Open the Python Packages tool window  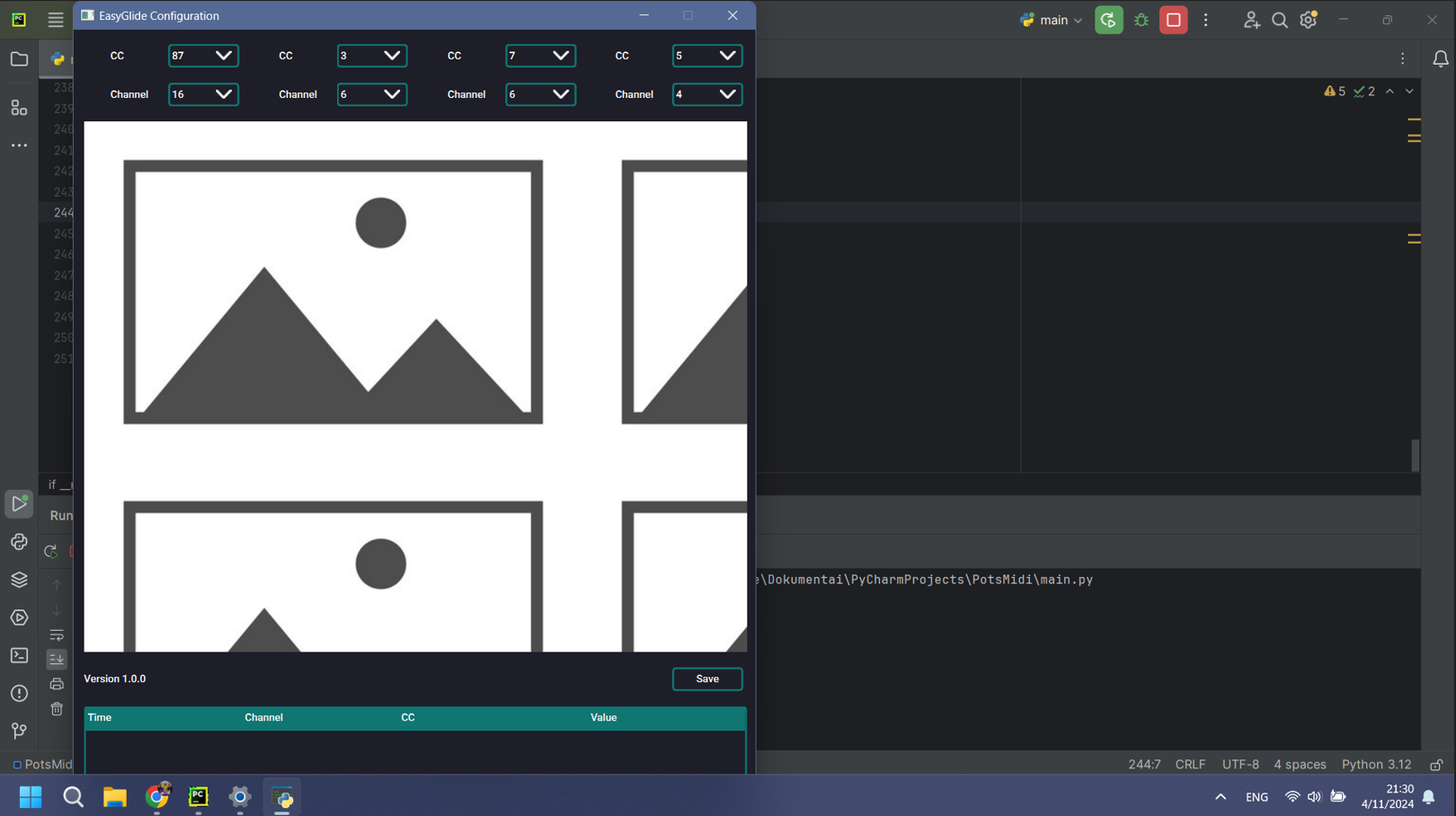pos(19,542)
